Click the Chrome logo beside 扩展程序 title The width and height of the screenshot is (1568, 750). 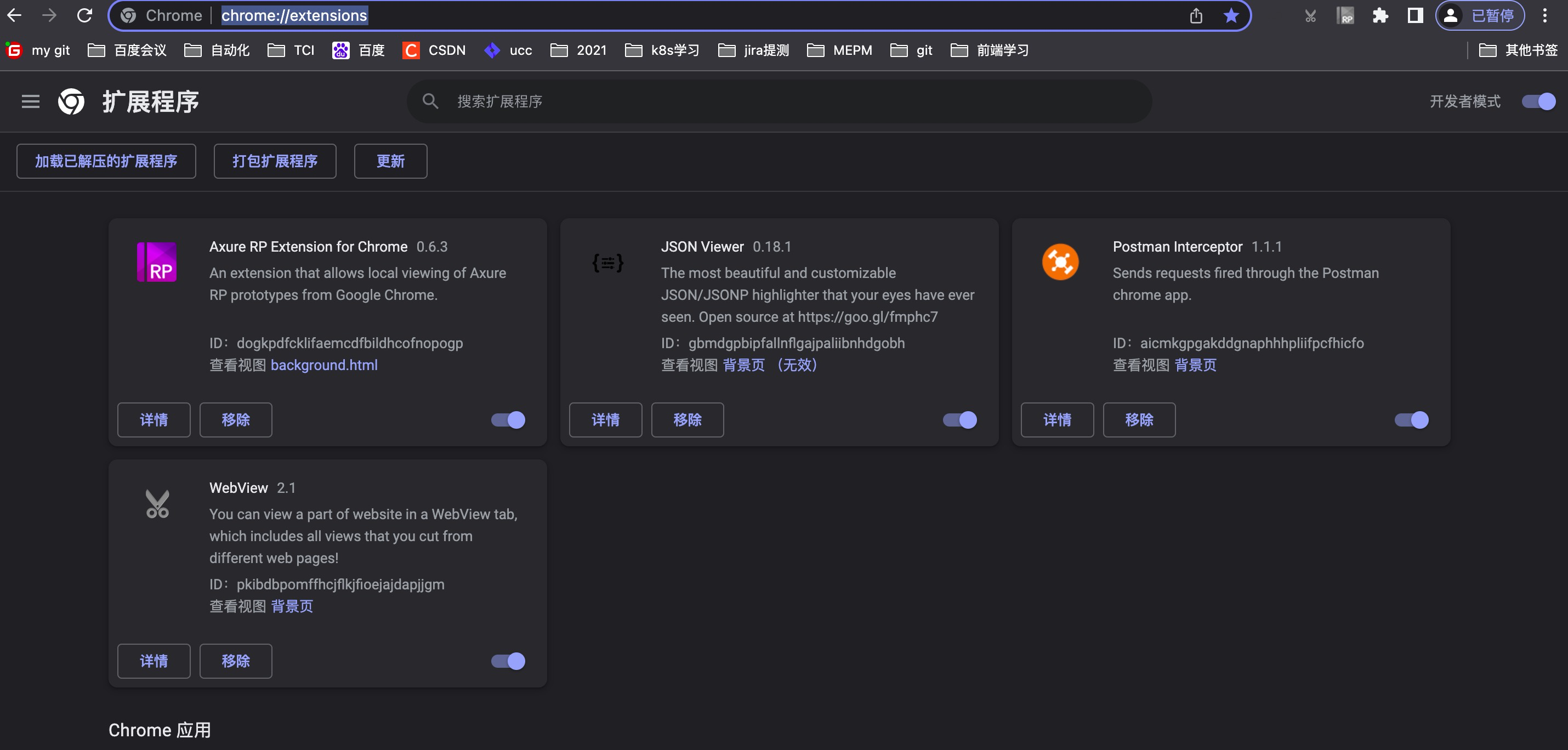point(71,101)
